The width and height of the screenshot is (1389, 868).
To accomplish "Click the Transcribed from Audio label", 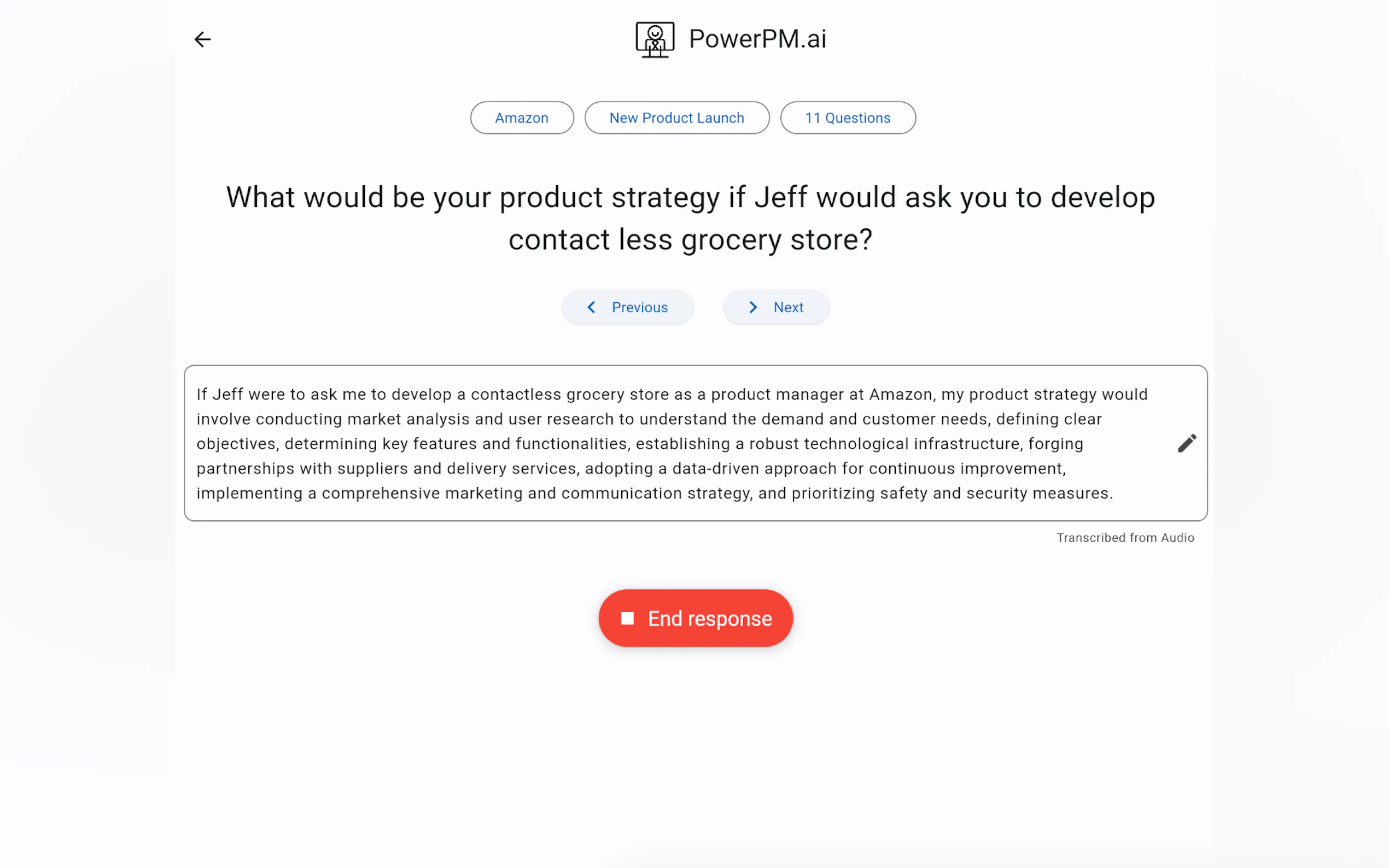I will [1125, 537].
